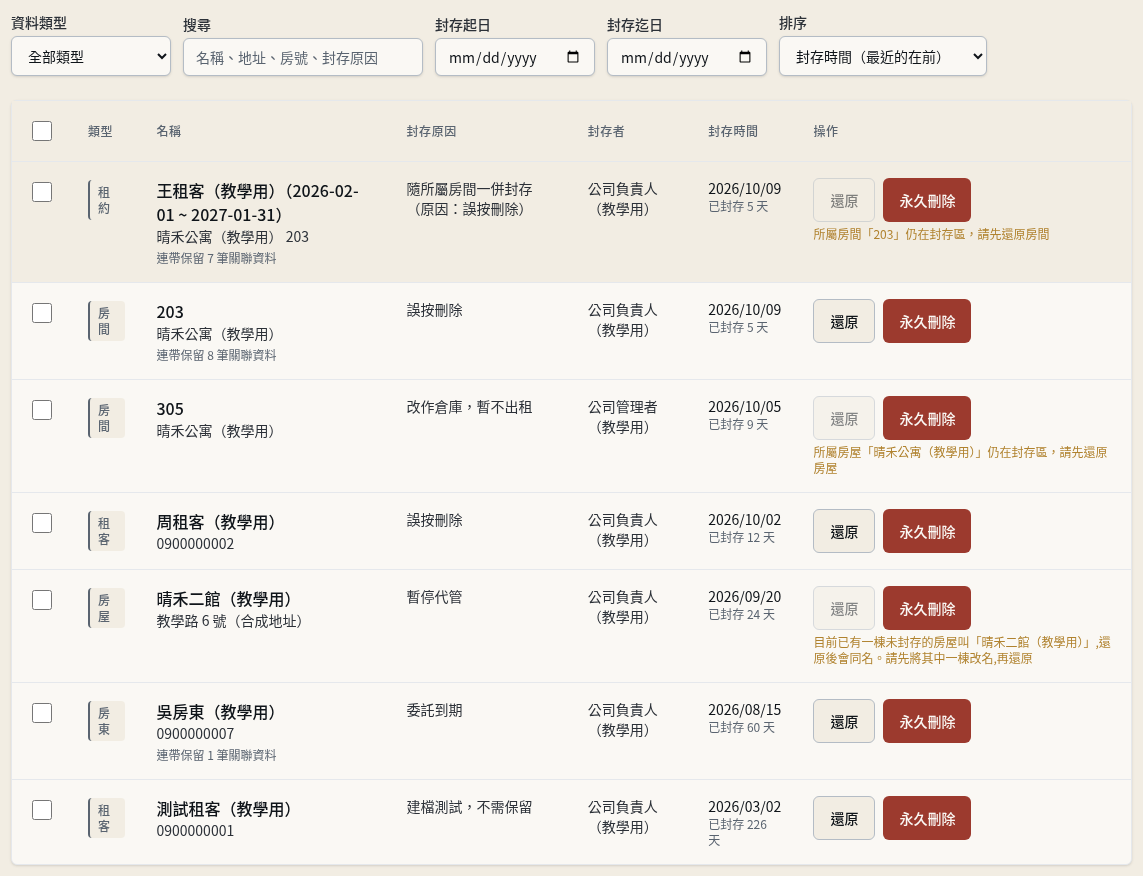Click the 操作 column header
Screen dimensions: 1143x876
point(825,131)
